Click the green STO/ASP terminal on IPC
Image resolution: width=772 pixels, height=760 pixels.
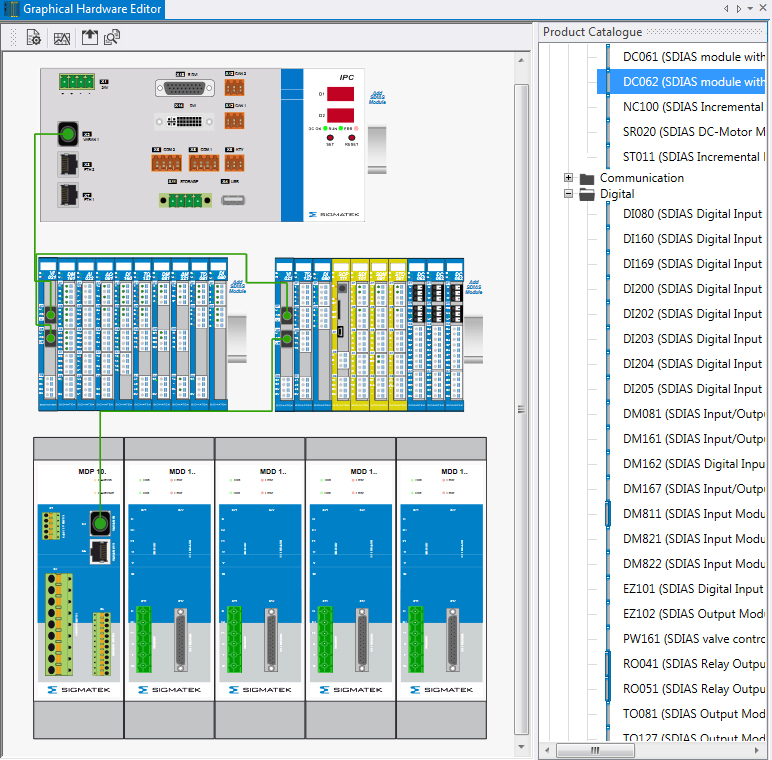pos(186,200)
